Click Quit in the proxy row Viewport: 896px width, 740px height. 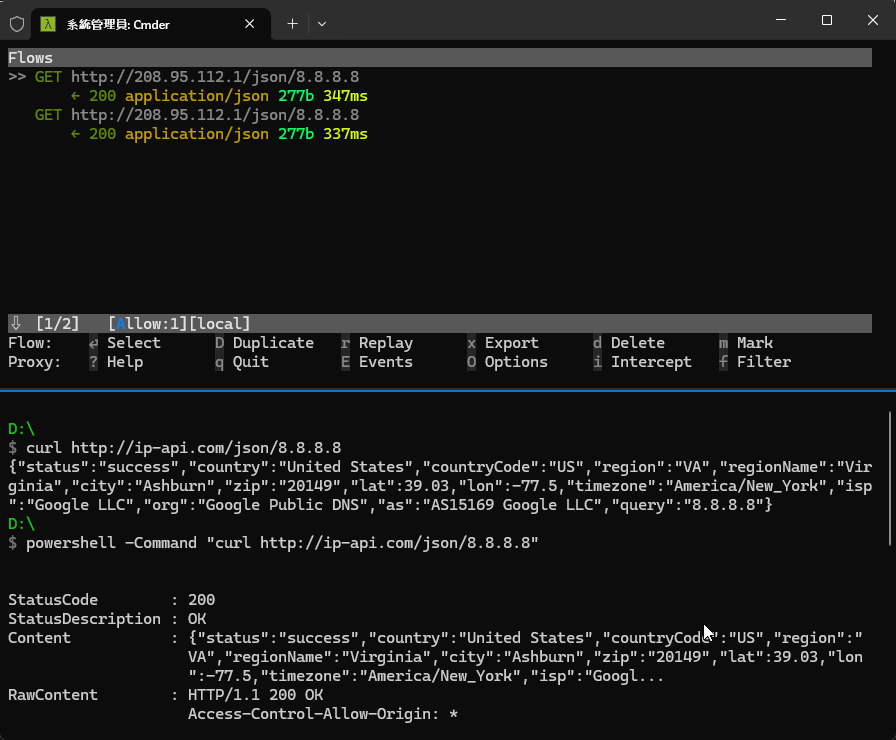click(250, 362)
